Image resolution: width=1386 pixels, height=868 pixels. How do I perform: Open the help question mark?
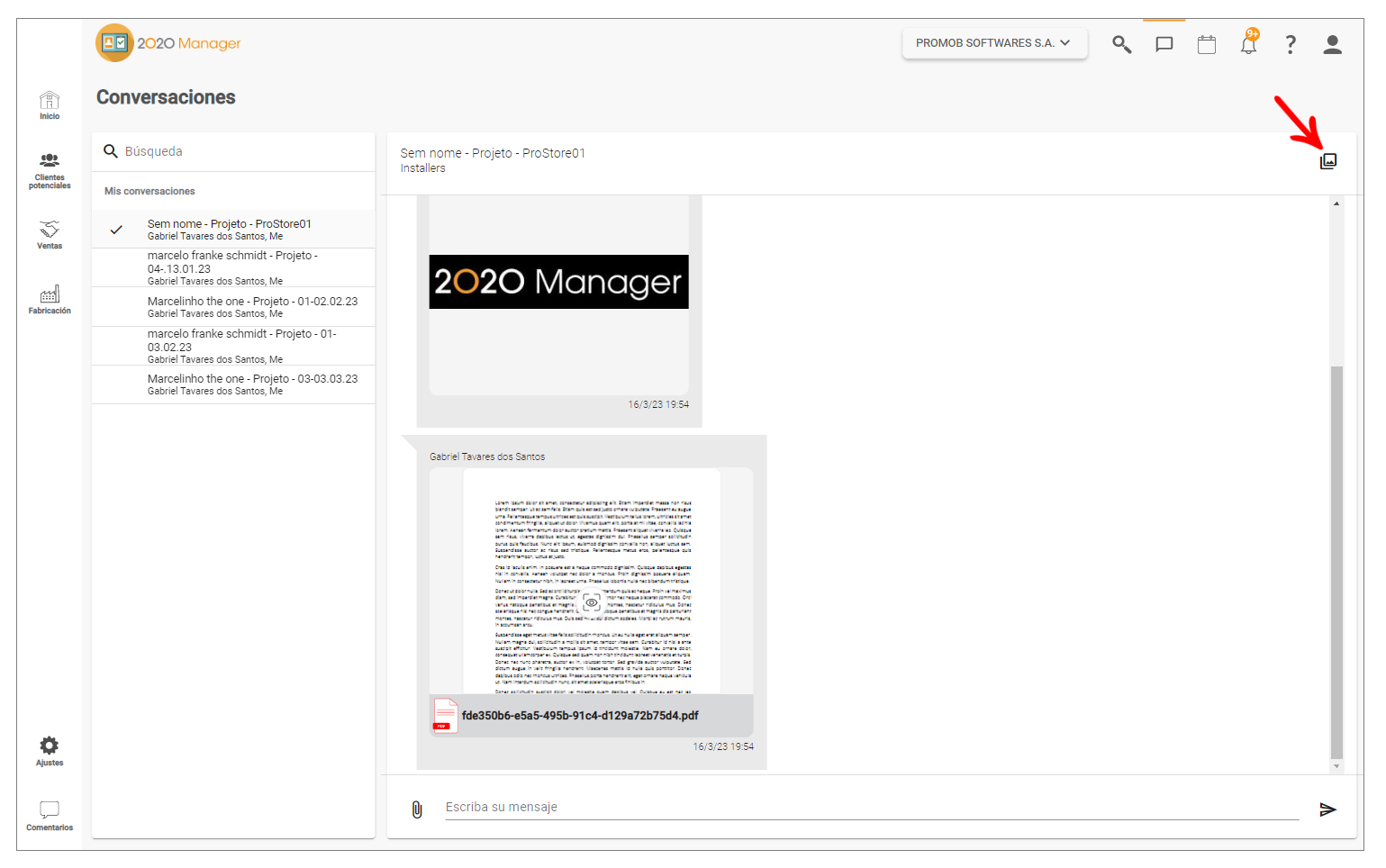tap(1291, 44)
